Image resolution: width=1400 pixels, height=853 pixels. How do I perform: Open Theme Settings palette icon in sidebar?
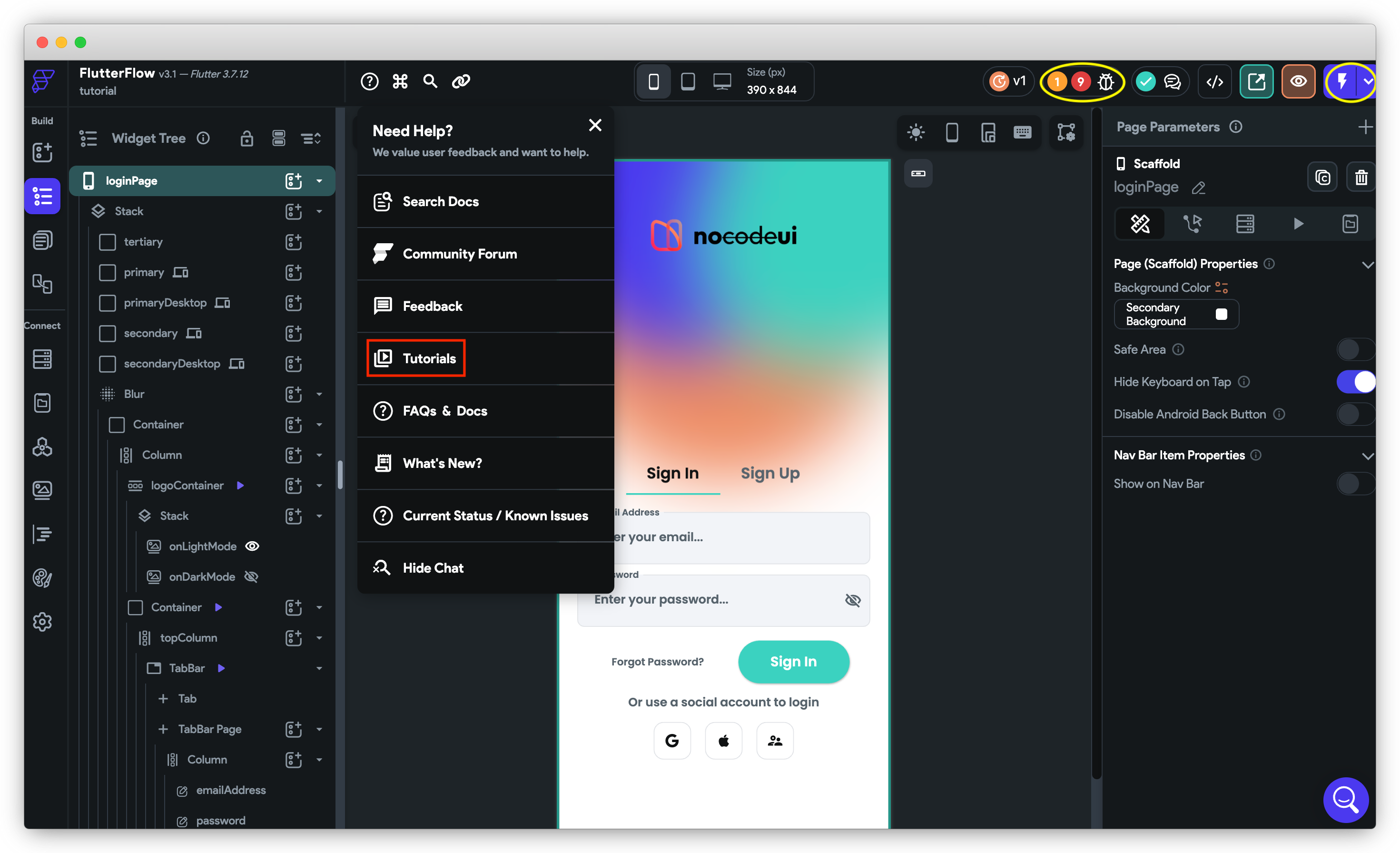[42, 578]
